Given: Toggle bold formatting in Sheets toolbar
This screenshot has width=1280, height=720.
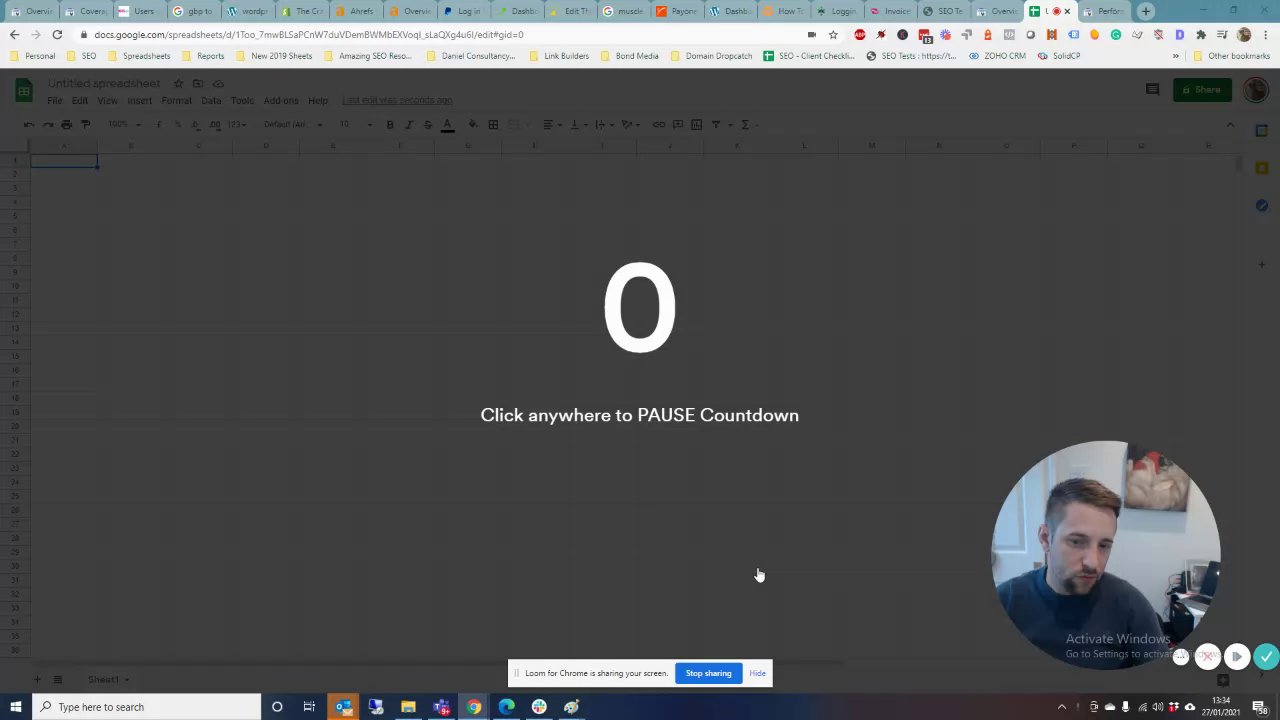Looking at the screenshot, I should point(390,124).
